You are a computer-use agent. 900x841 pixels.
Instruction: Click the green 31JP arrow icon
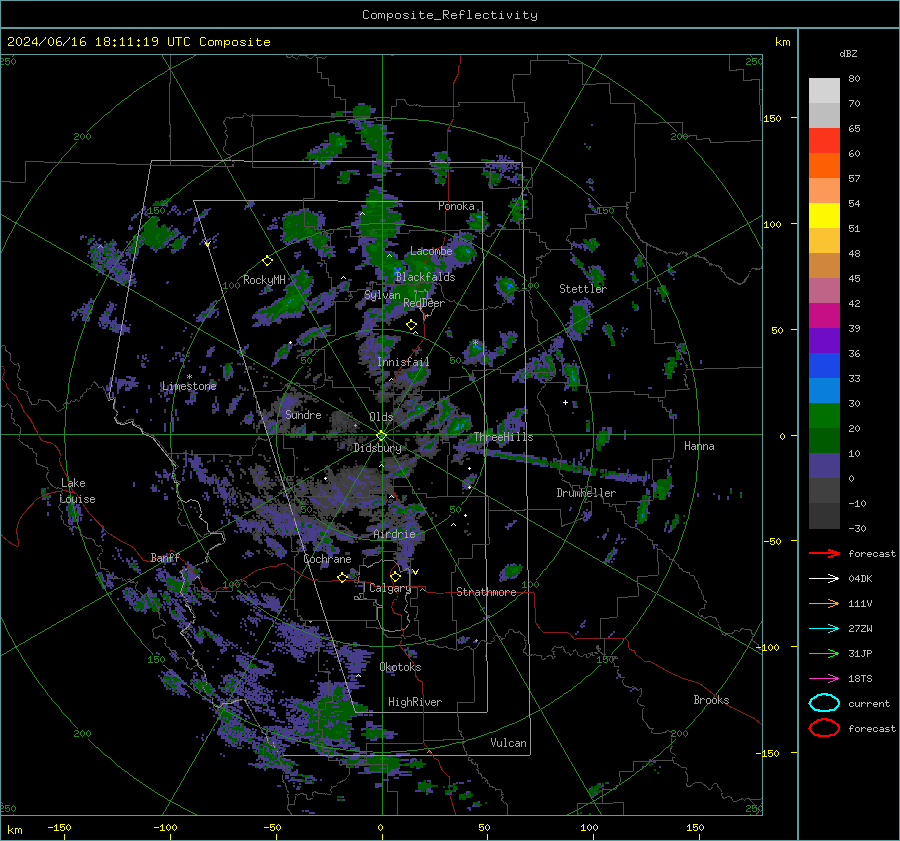point(824,653)
